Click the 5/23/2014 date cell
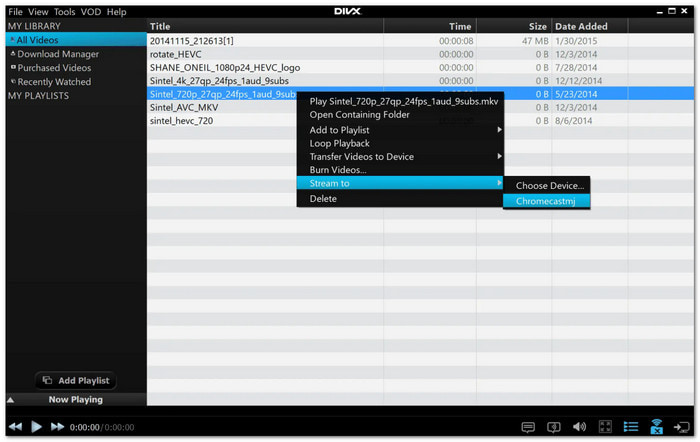Image resolution: width=700 pixels, height=442 pixels. pyautogui.click(x=576, y=94)
